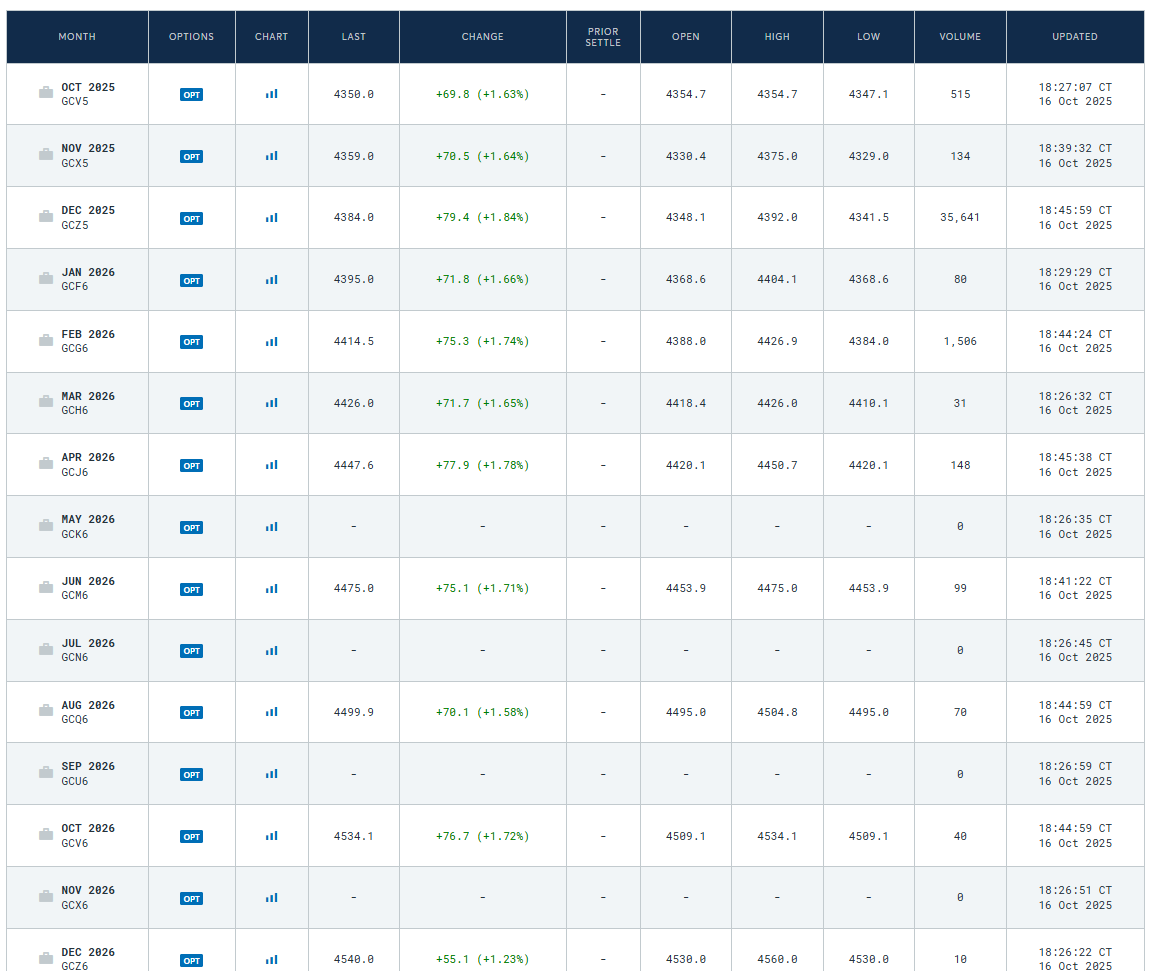Click change value +69.8 (+1.63%)

483,94
